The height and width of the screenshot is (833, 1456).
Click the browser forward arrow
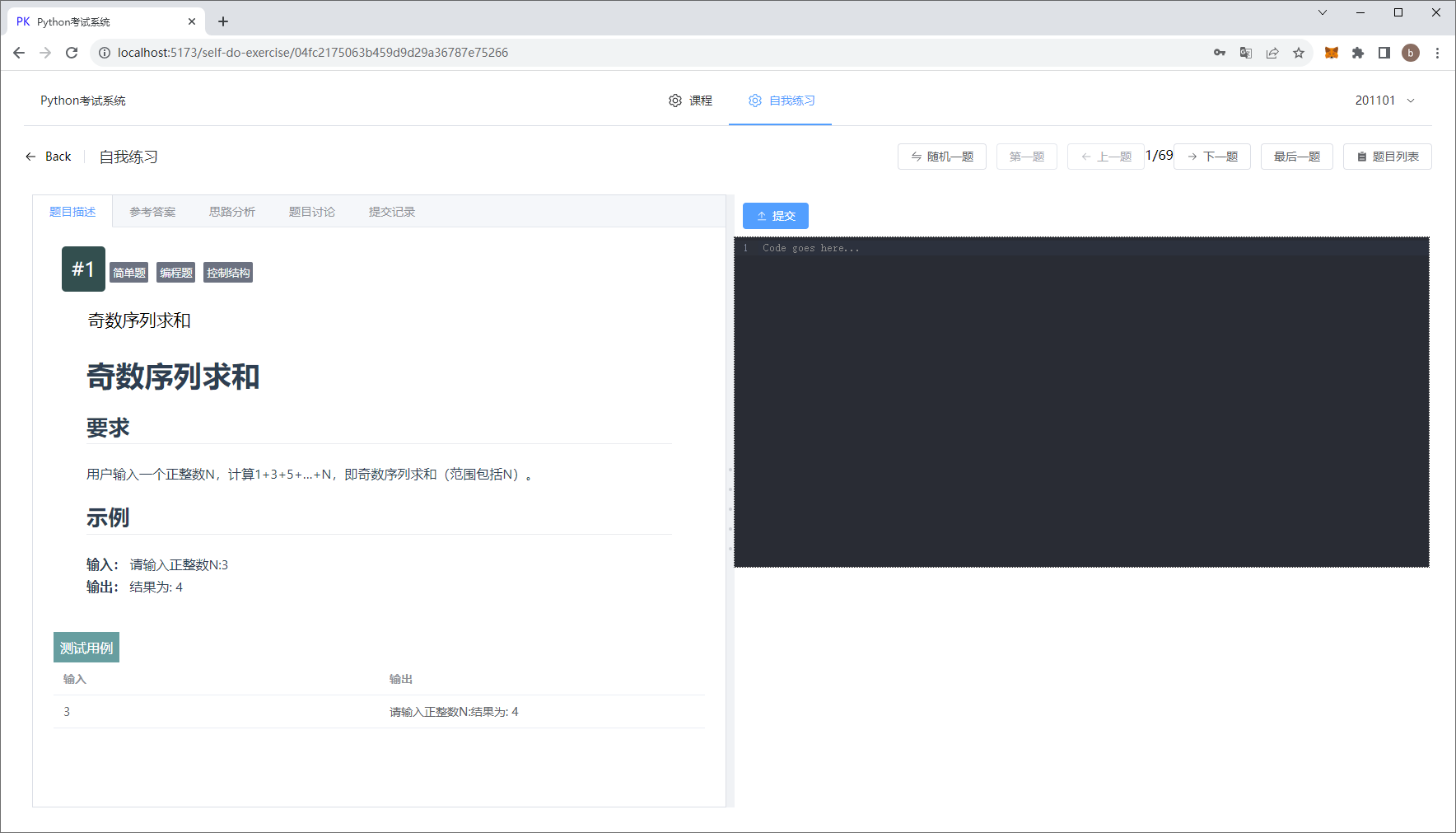click(x=45, y=53)
